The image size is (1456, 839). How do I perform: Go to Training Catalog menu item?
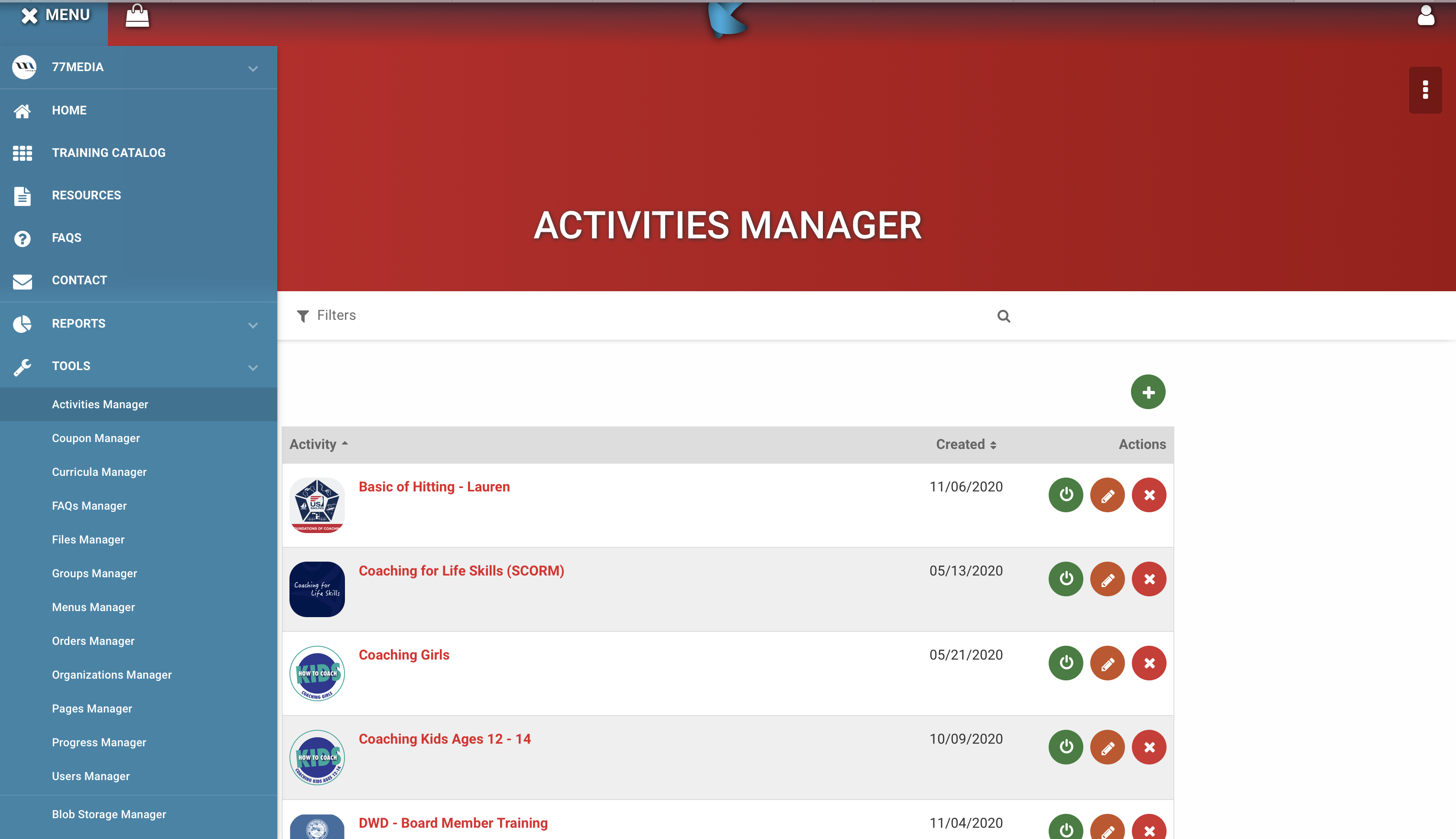tap(108, 153)
